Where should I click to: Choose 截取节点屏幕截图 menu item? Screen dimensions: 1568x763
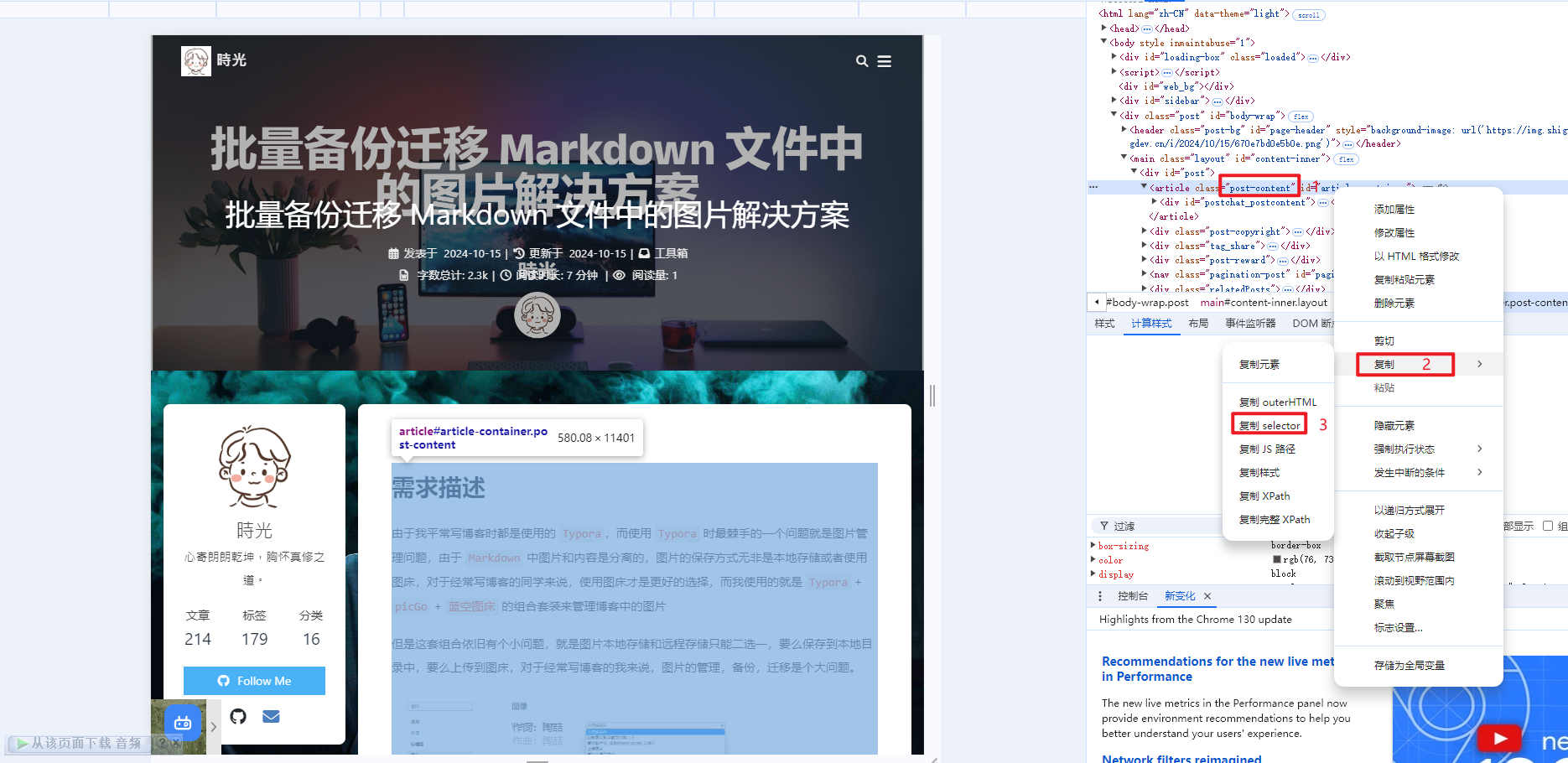[x=1414, y=558]
